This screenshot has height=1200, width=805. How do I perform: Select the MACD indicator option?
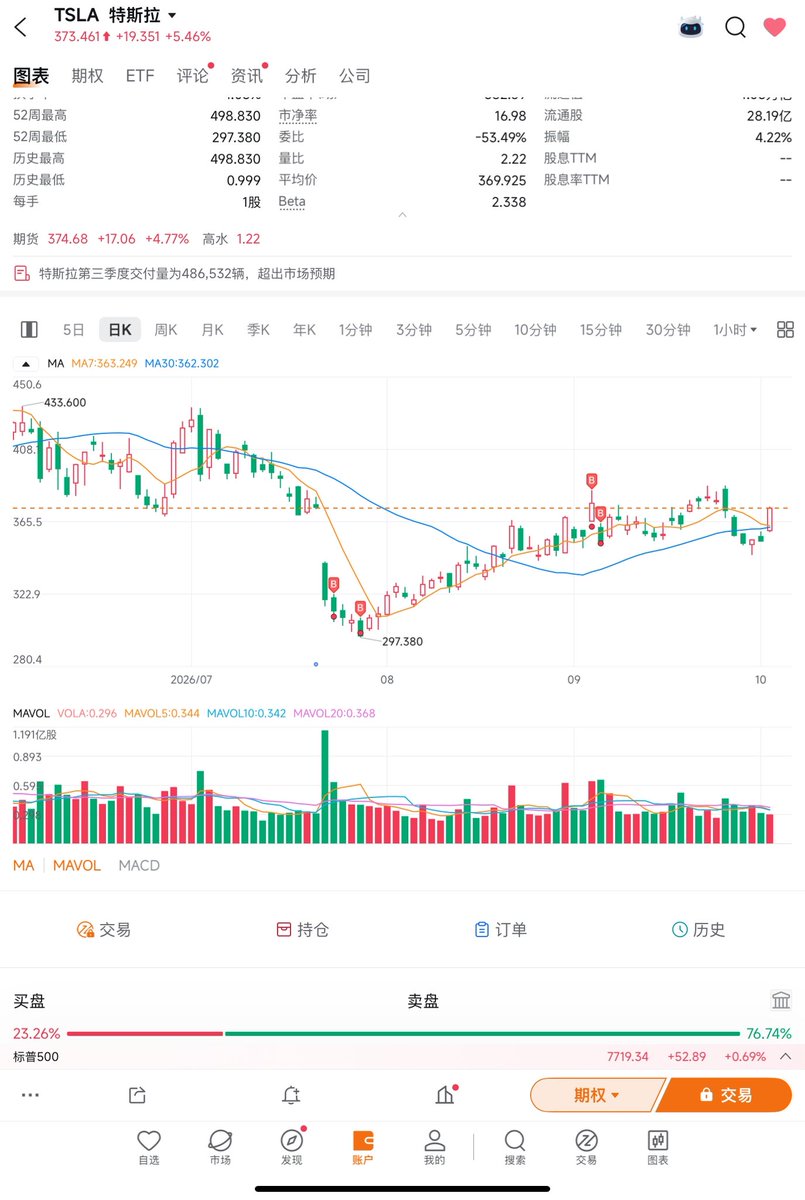tap(139, 865)
